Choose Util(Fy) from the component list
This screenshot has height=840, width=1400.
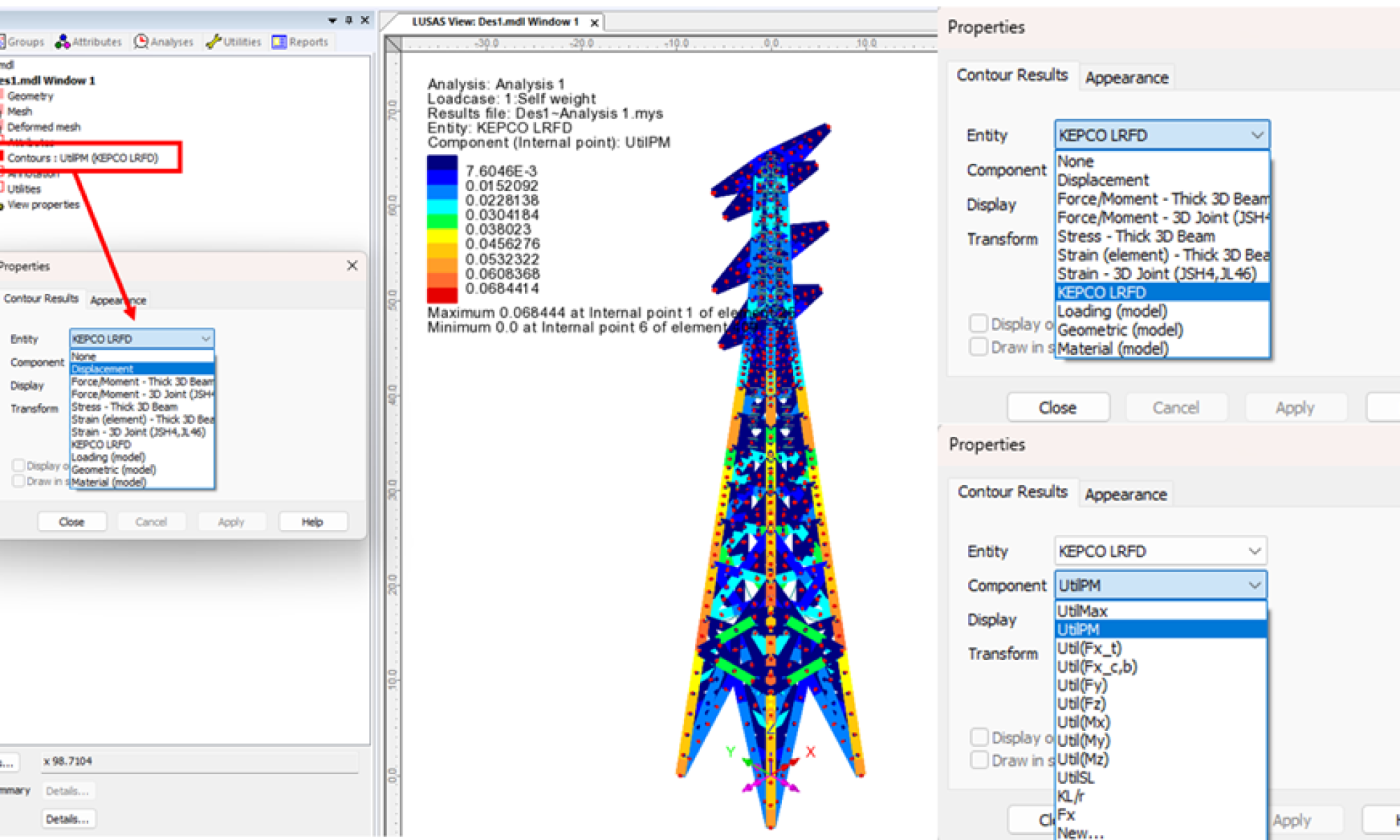(1082, 685)
